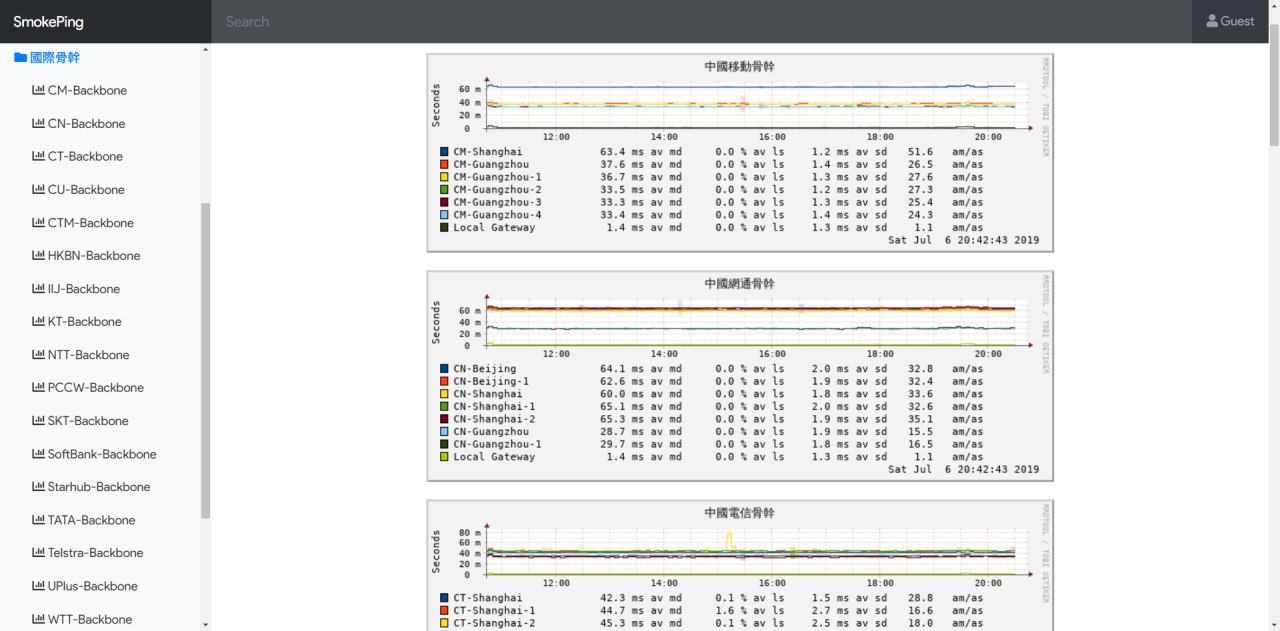Collapse the 國際骨幹 folder
The height and width of the screenshot is (631, 1280).
pyautogui.click(x=47, y=58)
